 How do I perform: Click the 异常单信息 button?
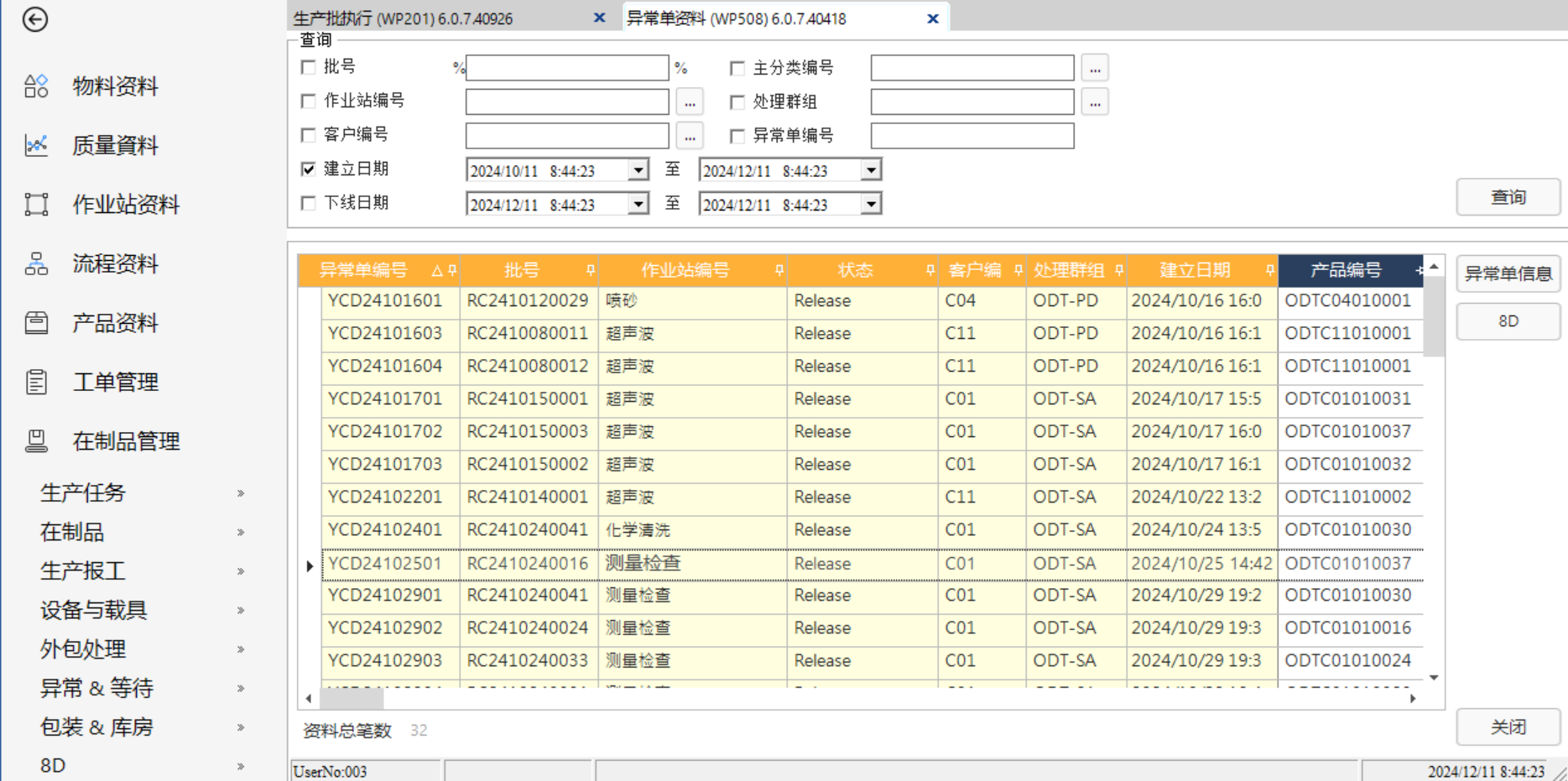(x=1508, y=273)
